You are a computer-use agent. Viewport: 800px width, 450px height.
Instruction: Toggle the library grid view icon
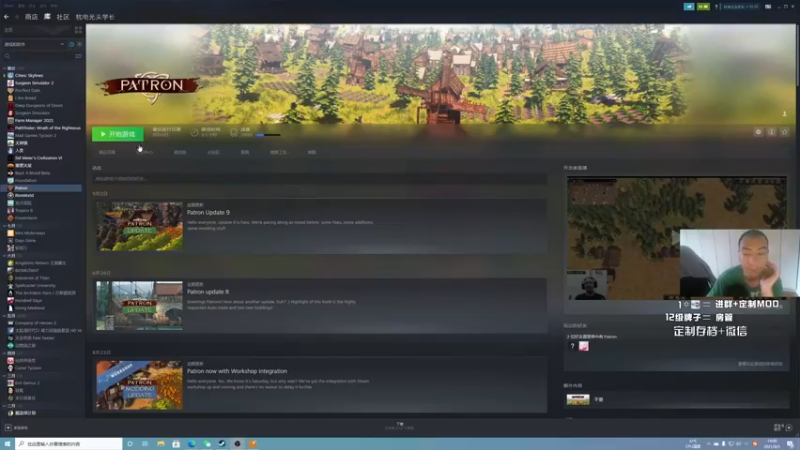(x=79, y=31)
